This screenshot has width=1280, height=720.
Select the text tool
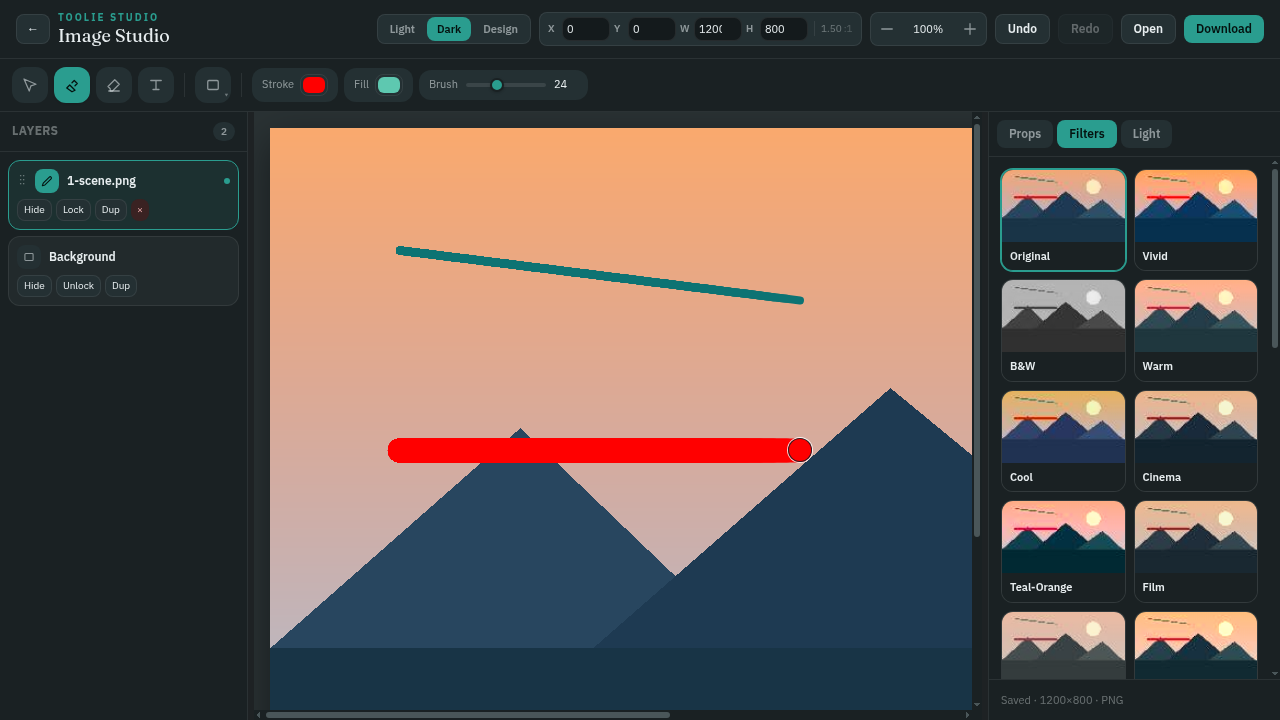point(156,85)
